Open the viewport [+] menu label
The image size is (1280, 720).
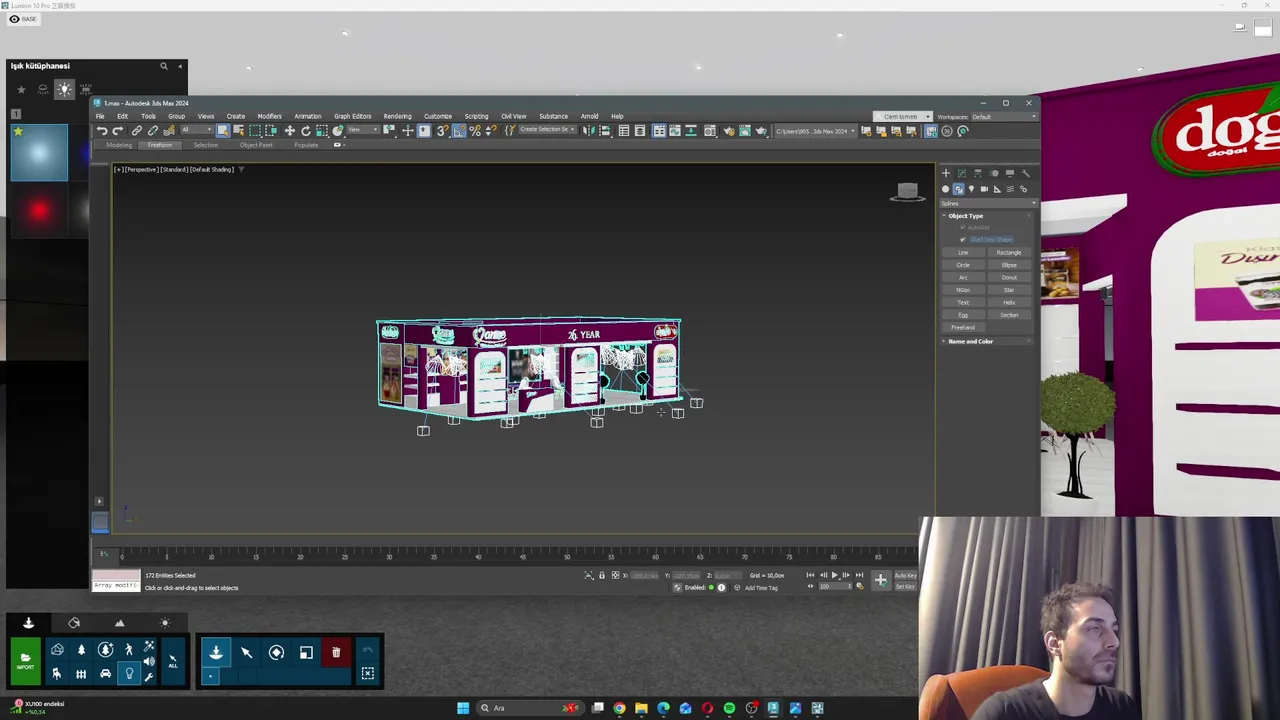118,169
